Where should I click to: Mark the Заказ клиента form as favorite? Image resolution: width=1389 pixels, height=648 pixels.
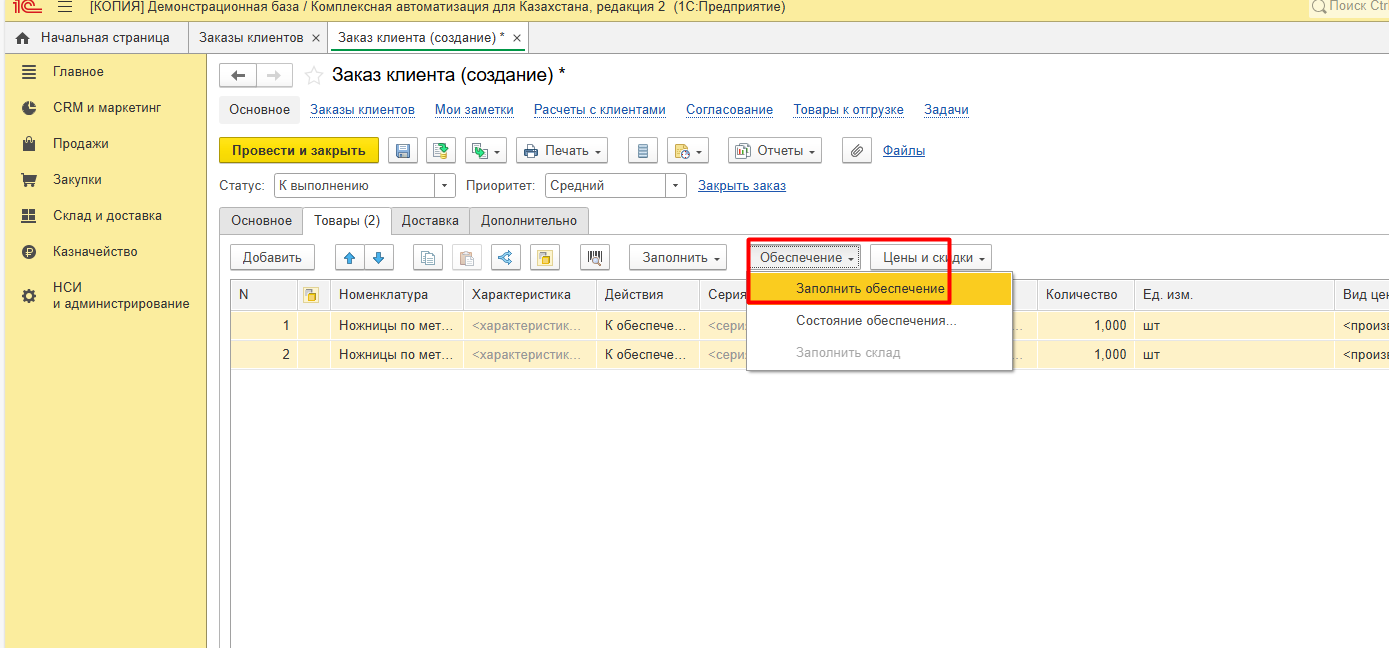pos(314,76)
